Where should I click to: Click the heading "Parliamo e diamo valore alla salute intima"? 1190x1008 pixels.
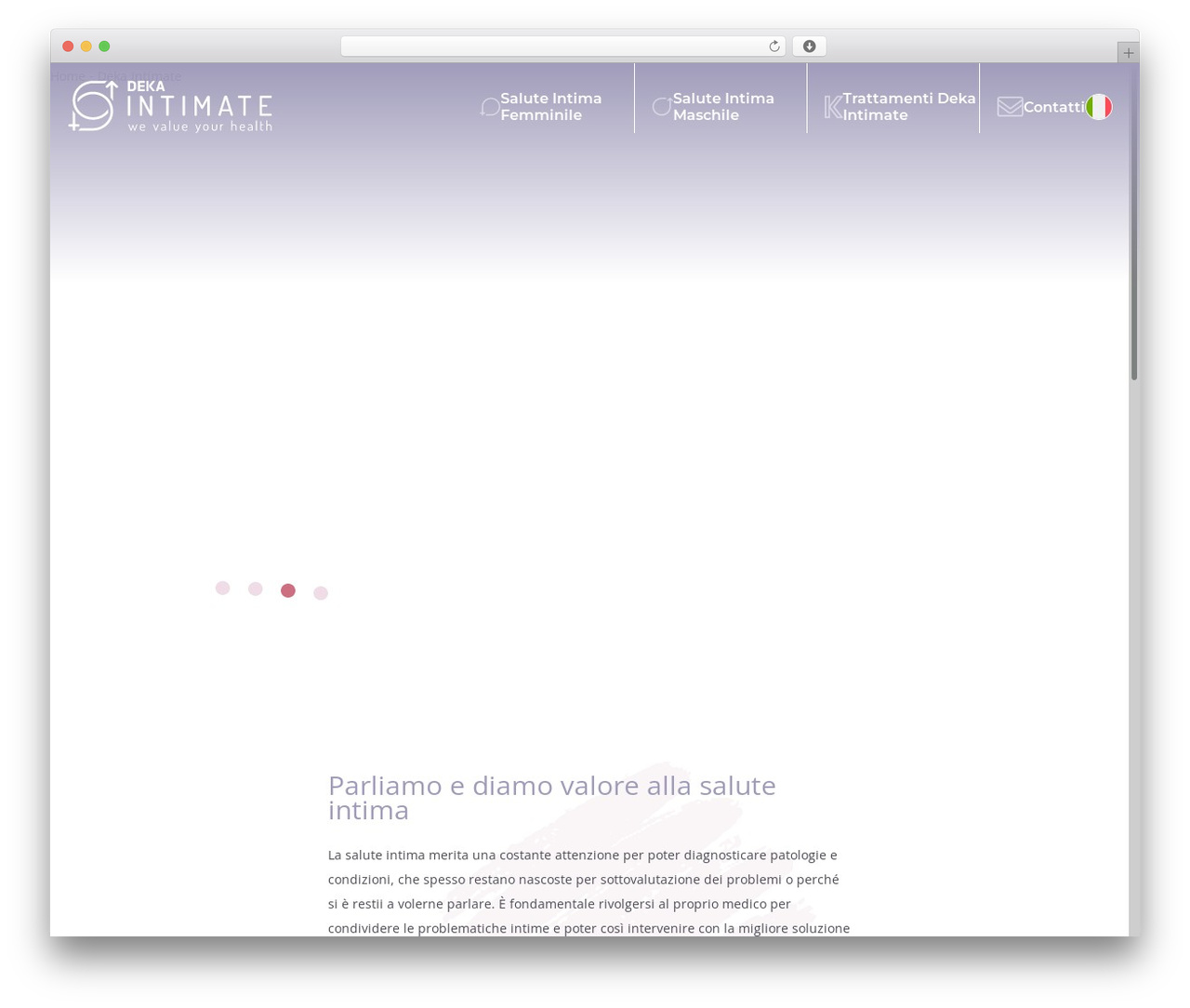pos(552,798)
